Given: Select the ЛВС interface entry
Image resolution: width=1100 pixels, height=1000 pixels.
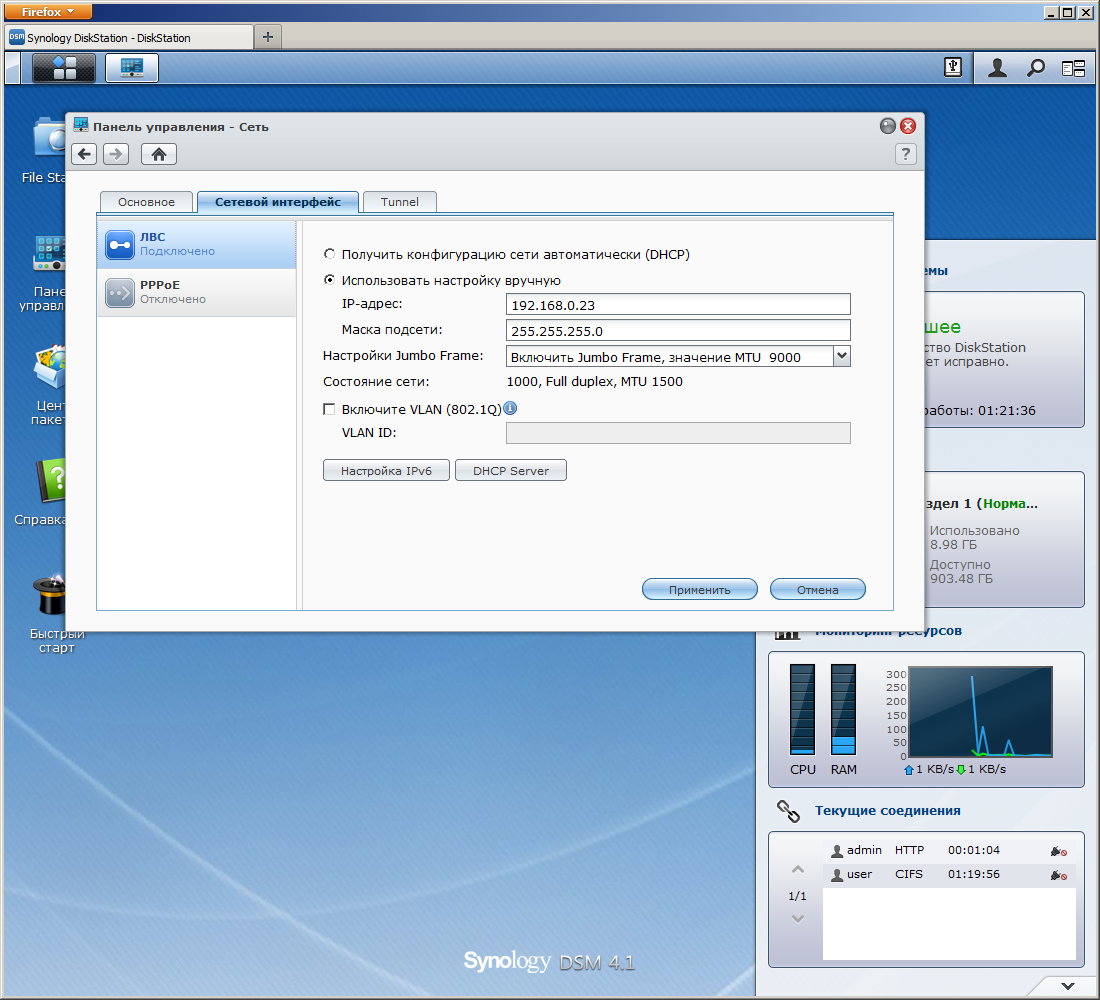Looking at the screenshot, I should pos(196,244).
